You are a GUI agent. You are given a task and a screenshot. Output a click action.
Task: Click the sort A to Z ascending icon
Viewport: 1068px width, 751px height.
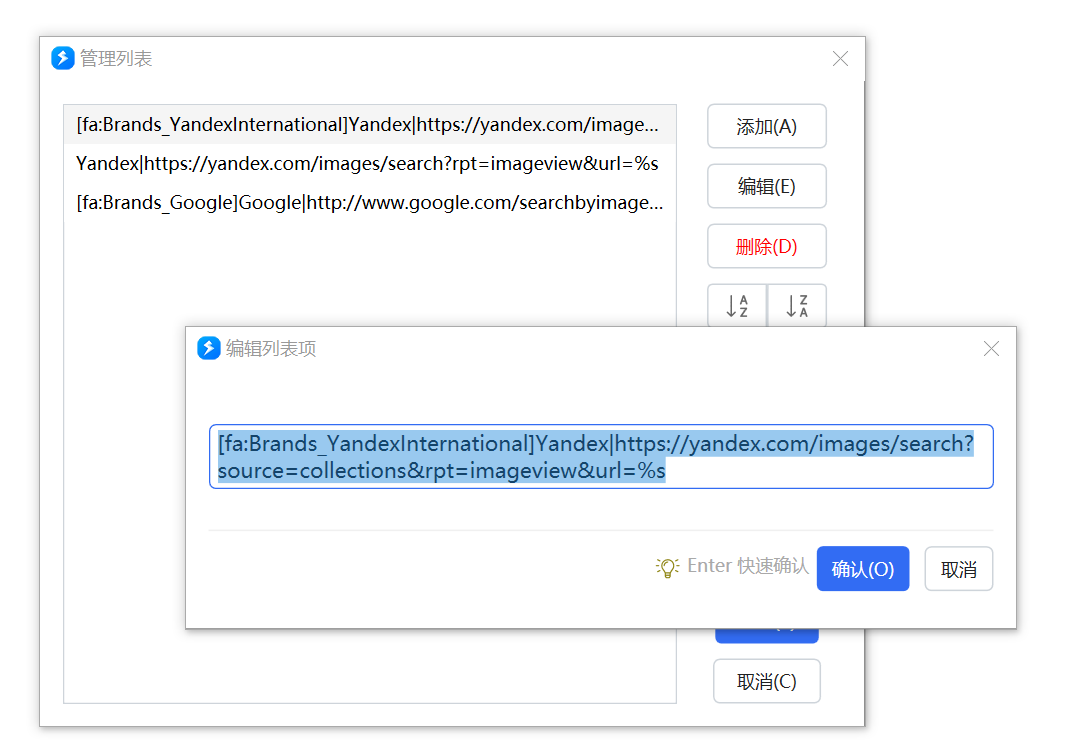pos(737,306)
